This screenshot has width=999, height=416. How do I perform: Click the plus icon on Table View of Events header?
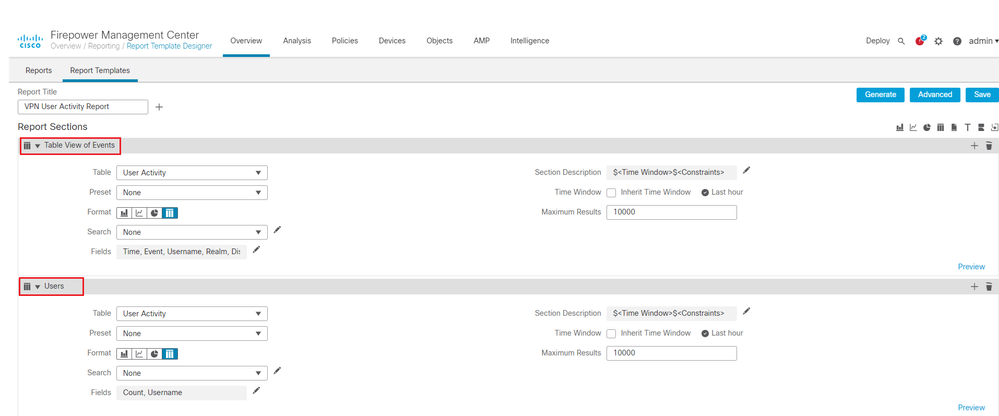[974, 146]
